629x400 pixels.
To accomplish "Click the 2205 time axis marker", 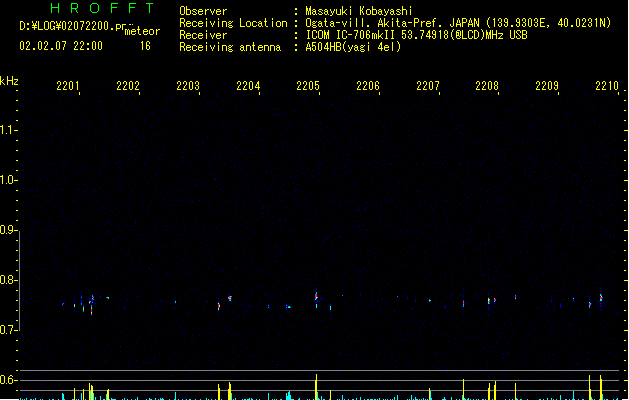I will pyautogui.click(x=308, y=86).
